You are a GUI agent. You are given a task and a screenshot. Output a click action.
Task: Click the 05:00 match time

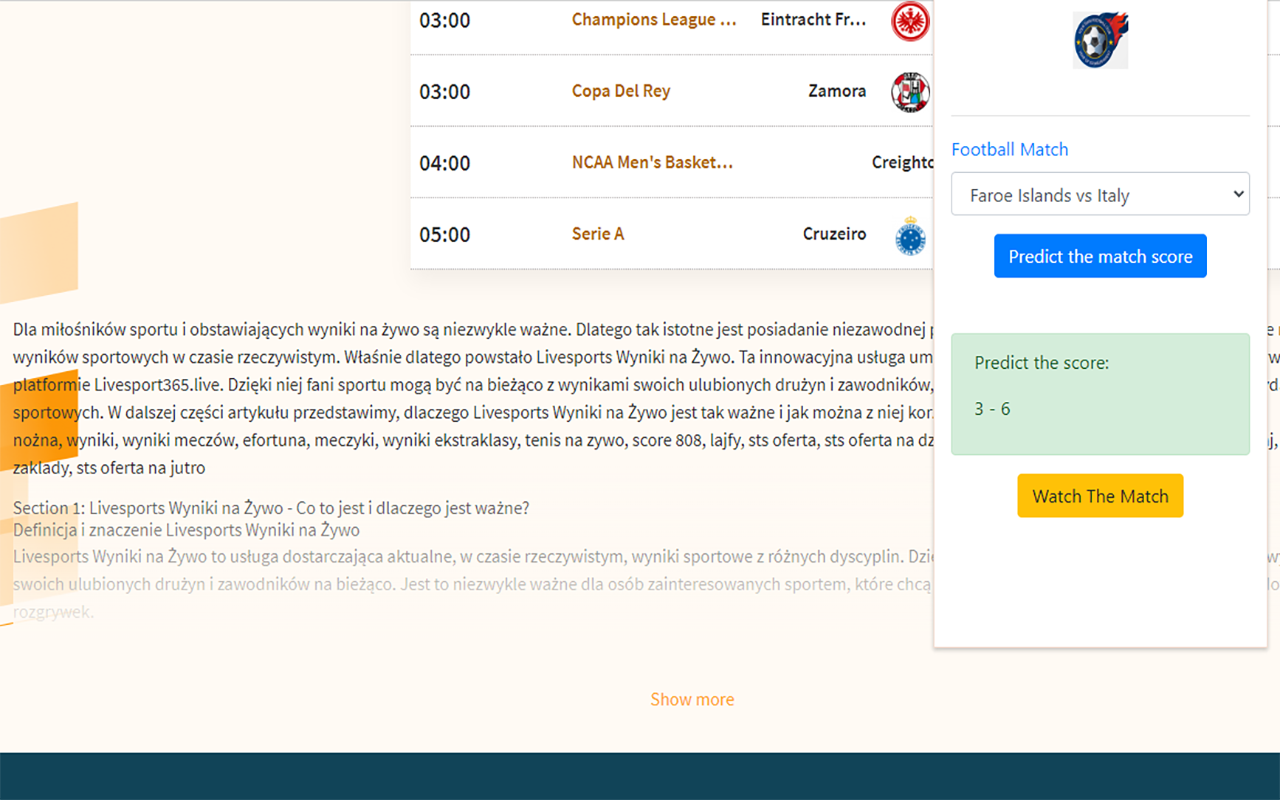tap(445, 235)
